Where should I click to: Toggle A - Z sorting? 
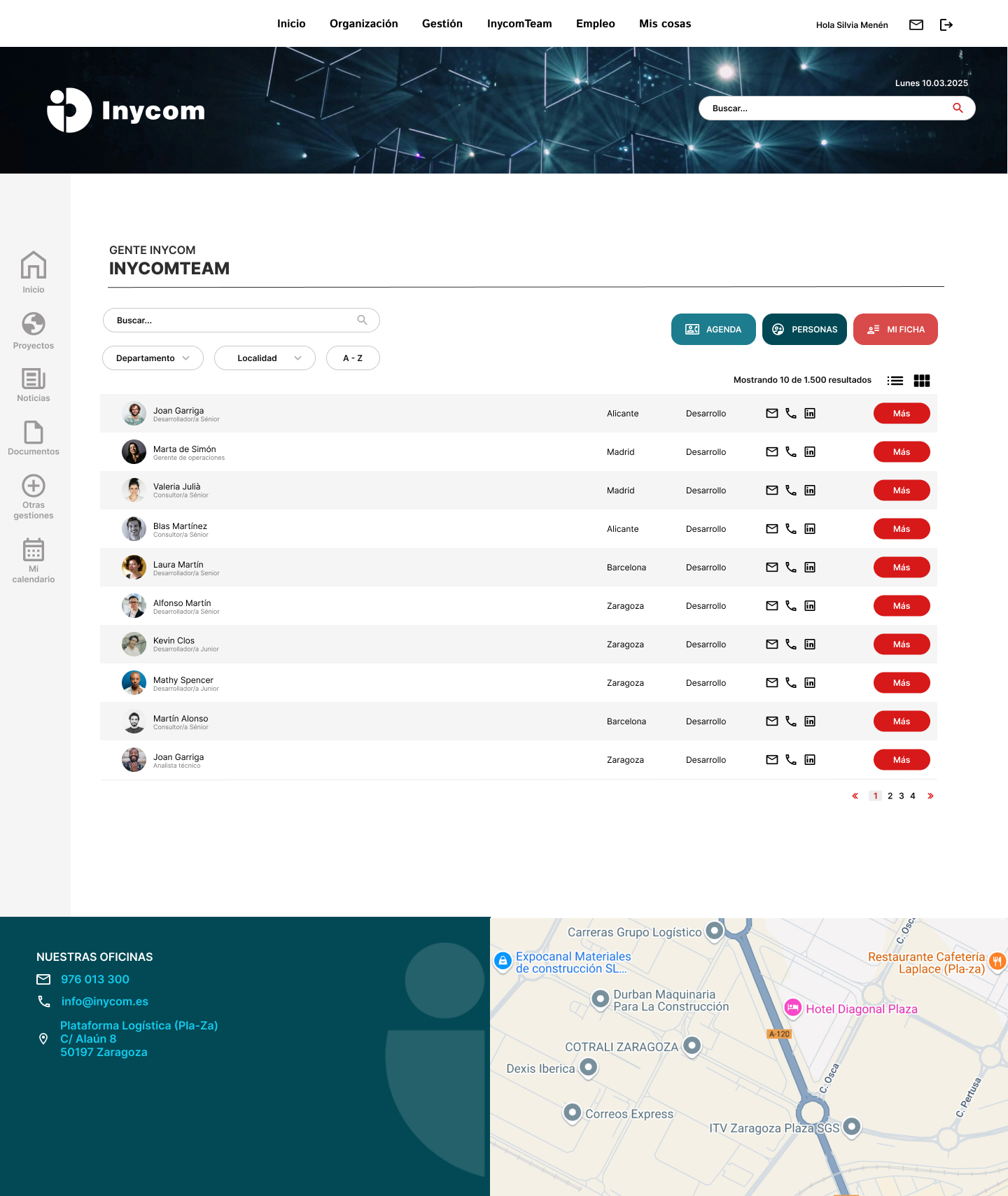coord(353,358)
